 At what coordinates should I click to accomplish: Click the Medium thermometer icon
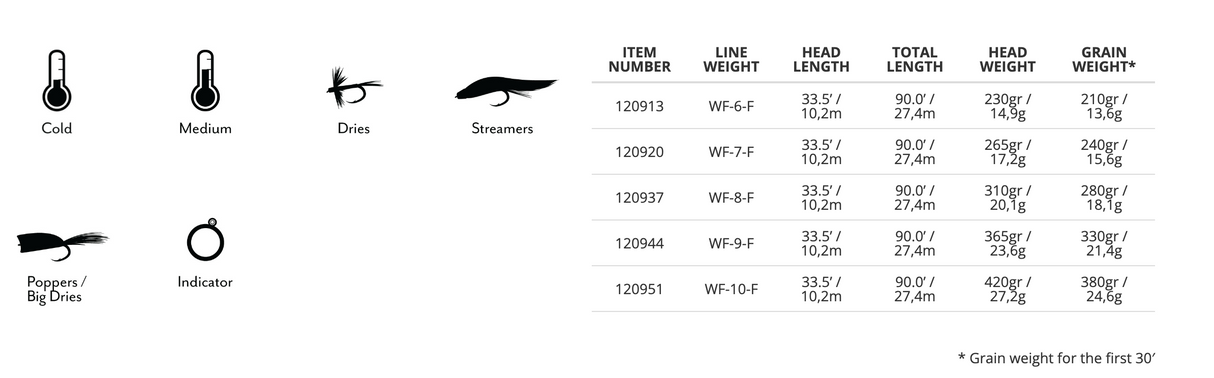click(x=205, y=80)
